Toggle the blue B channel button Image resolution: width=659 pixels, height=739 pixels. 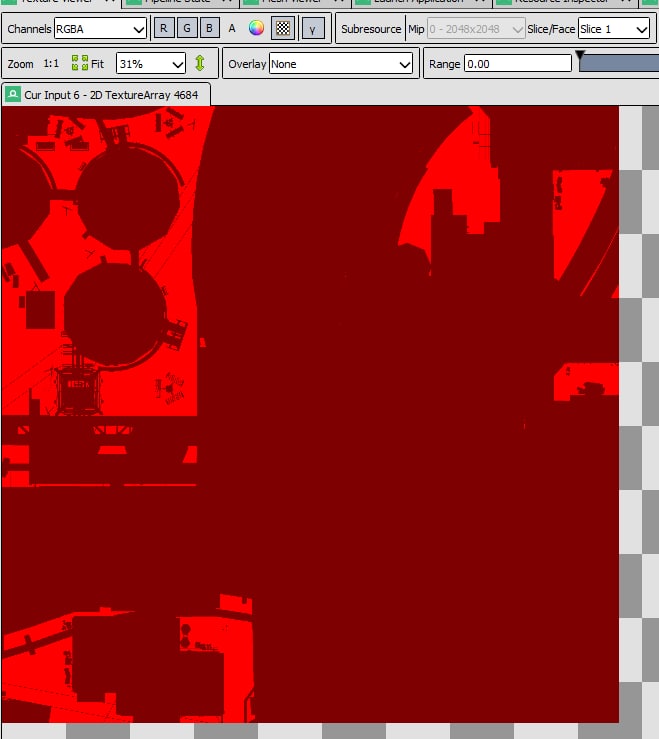coord(209,28)
